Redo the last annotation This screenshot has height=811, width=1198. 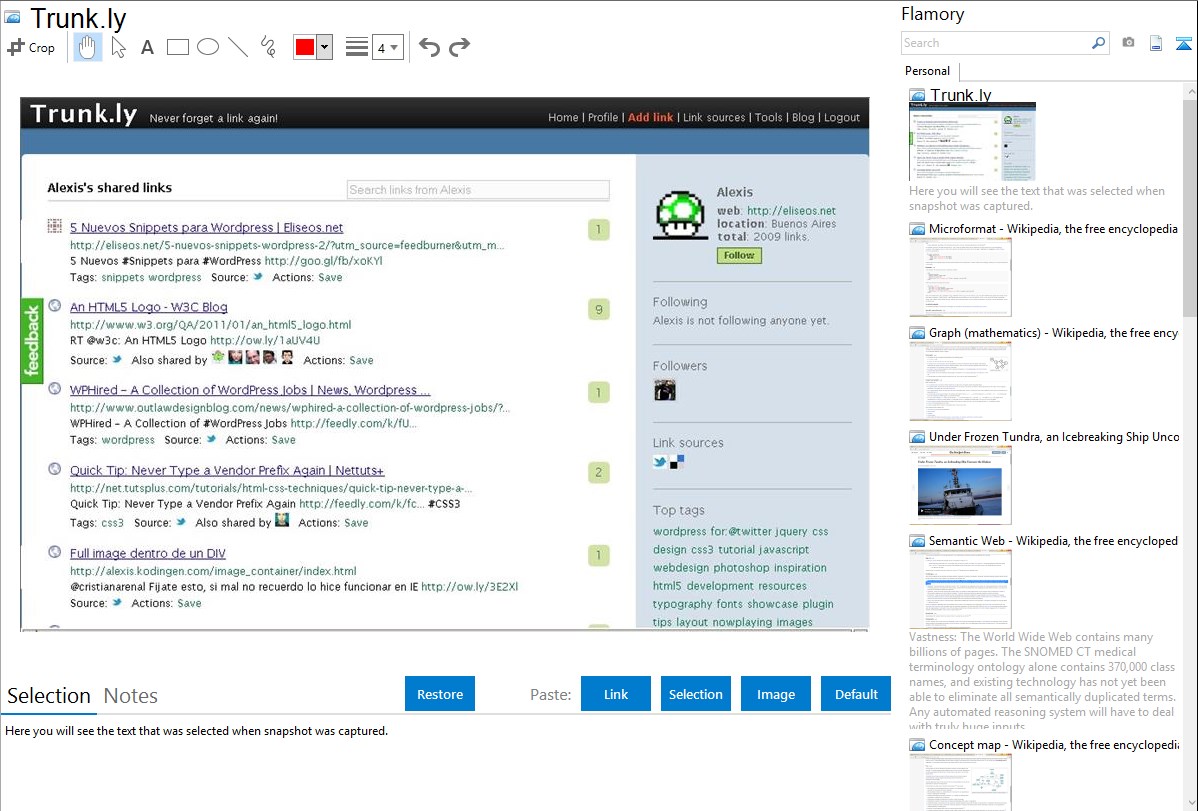point(459,47)
